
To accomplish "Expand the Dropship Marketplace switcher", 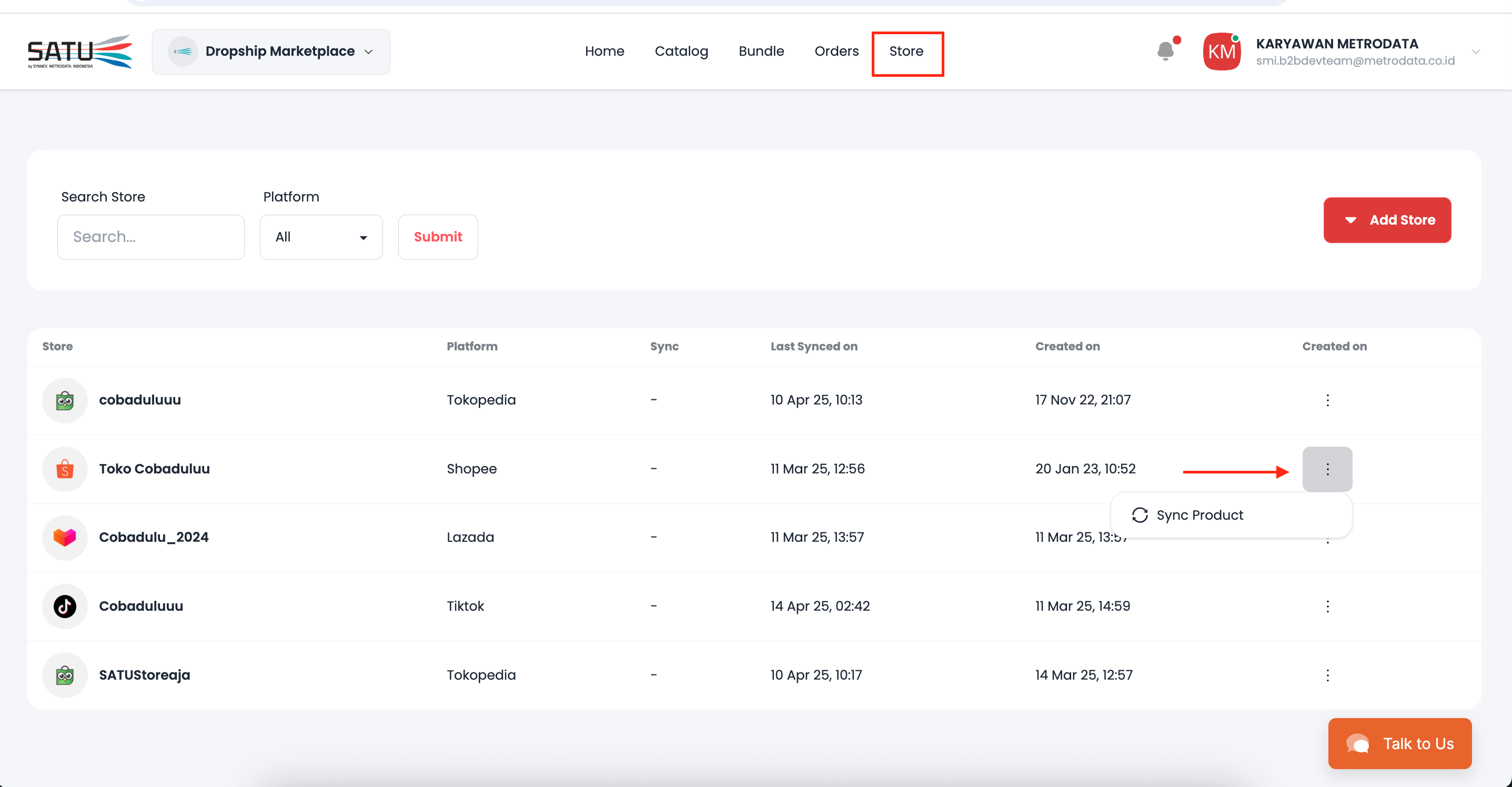I will (x=271, y=52).
